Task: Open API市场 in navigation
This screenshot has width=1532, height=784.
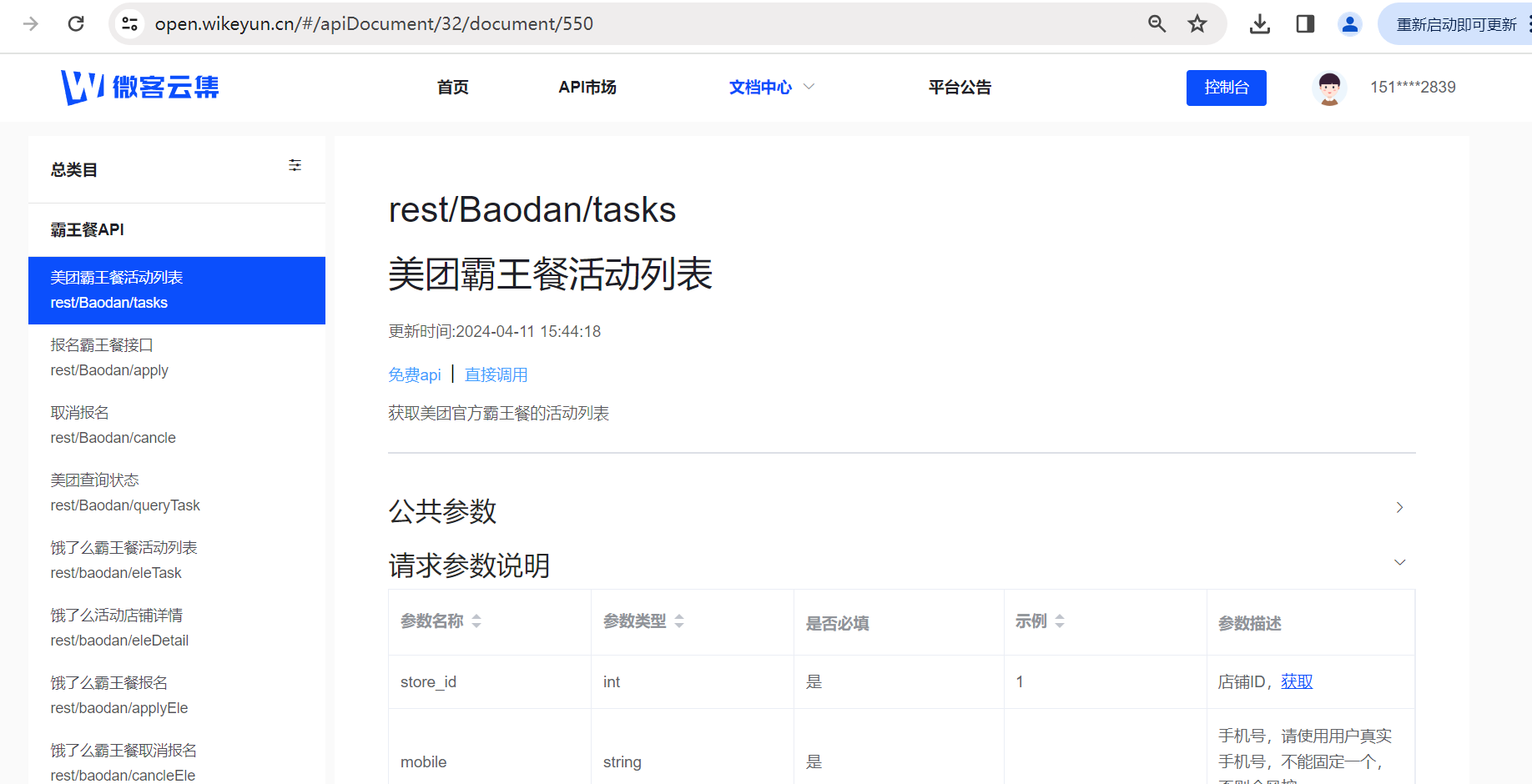Action: 587,87
